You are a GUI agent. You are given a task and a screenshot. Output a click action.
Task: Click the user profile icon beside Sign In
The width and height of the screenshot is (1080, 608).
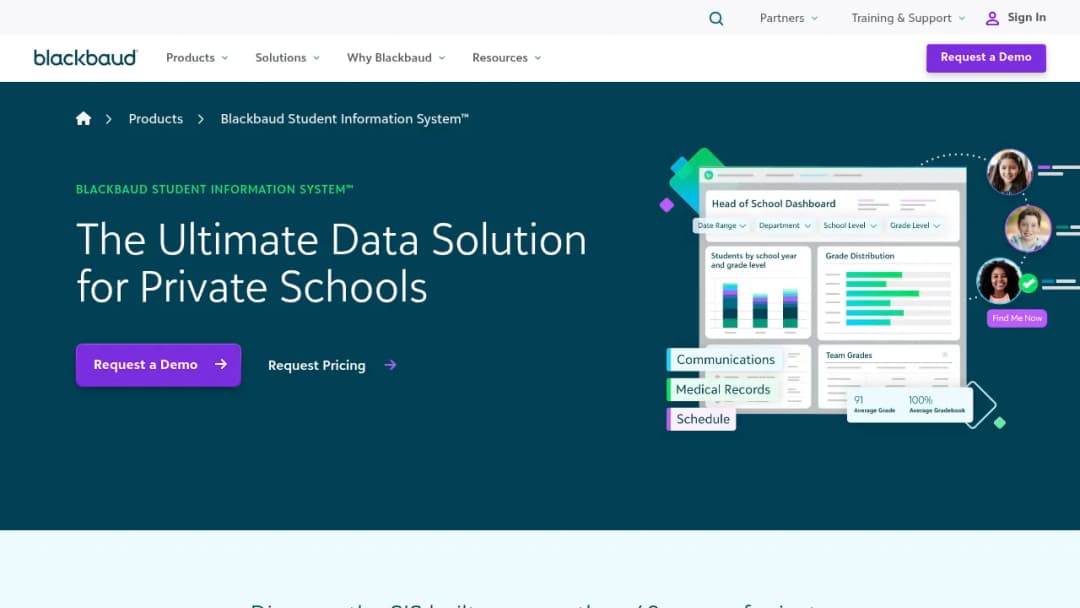[992, 19]
